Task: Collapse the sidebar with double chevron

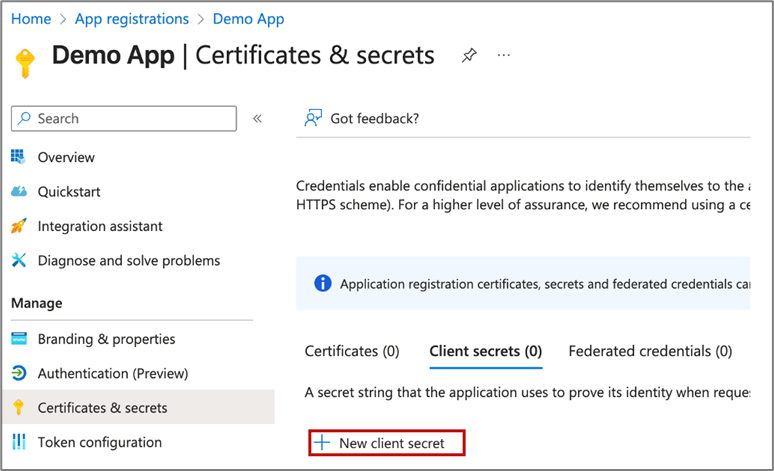Action: click(x=257, y=118)
